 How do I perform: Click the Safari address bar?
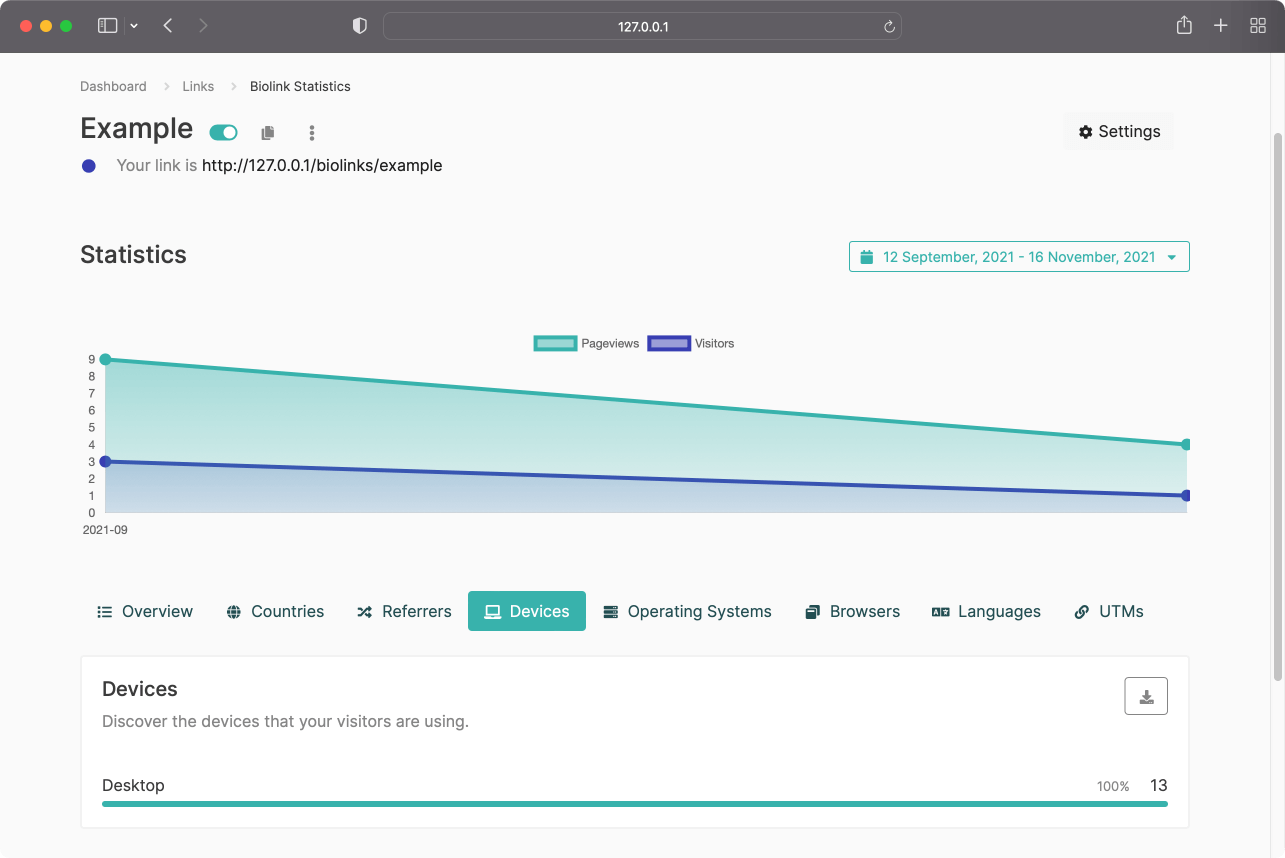pos(642,27)
